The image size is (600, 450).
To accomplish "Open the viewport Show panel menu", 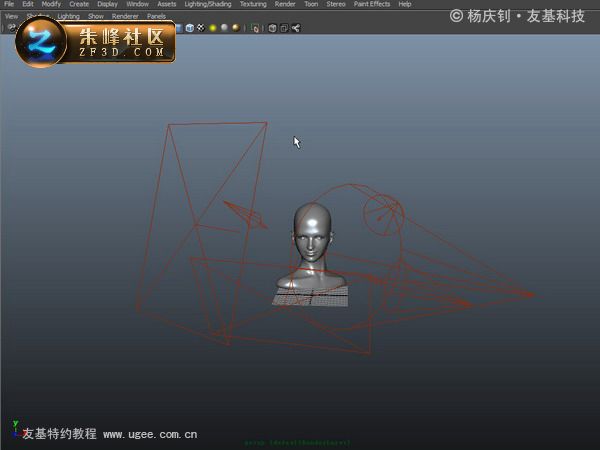I will (x=96, y=16).
